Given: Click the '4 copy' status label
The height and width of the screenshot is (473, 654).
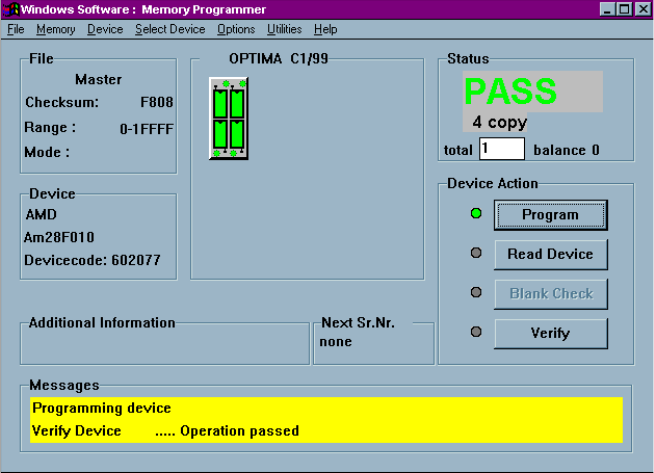Looking at the screenshot, I should pyautogui.click(x=500, y=122).
